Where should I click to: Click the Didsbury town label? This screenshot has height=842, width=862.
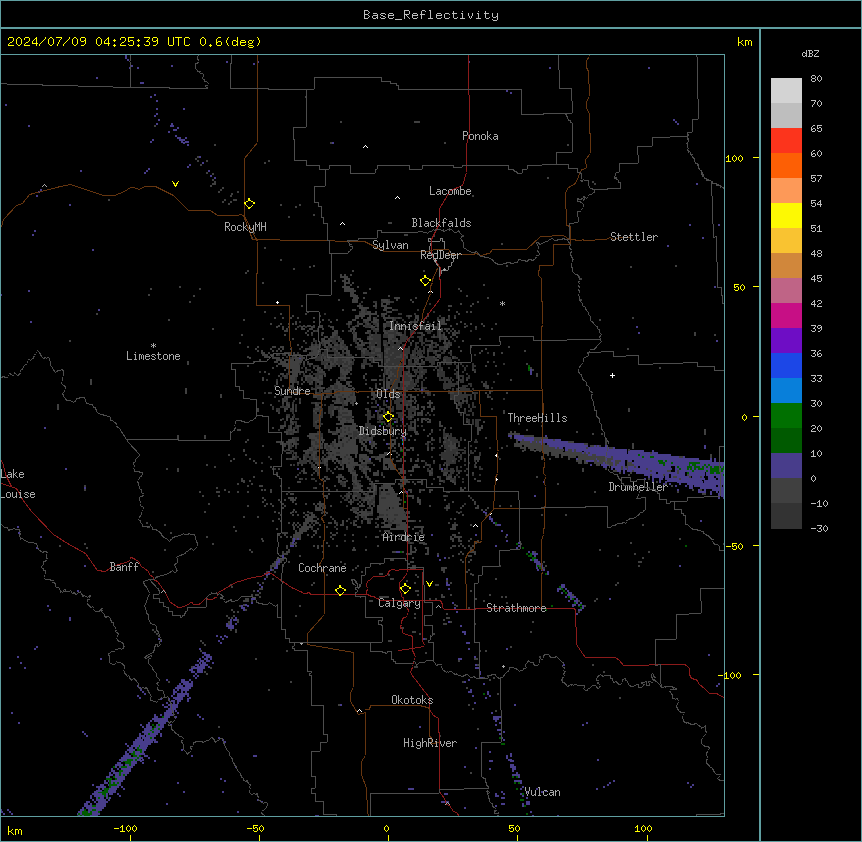pos(383,431)
